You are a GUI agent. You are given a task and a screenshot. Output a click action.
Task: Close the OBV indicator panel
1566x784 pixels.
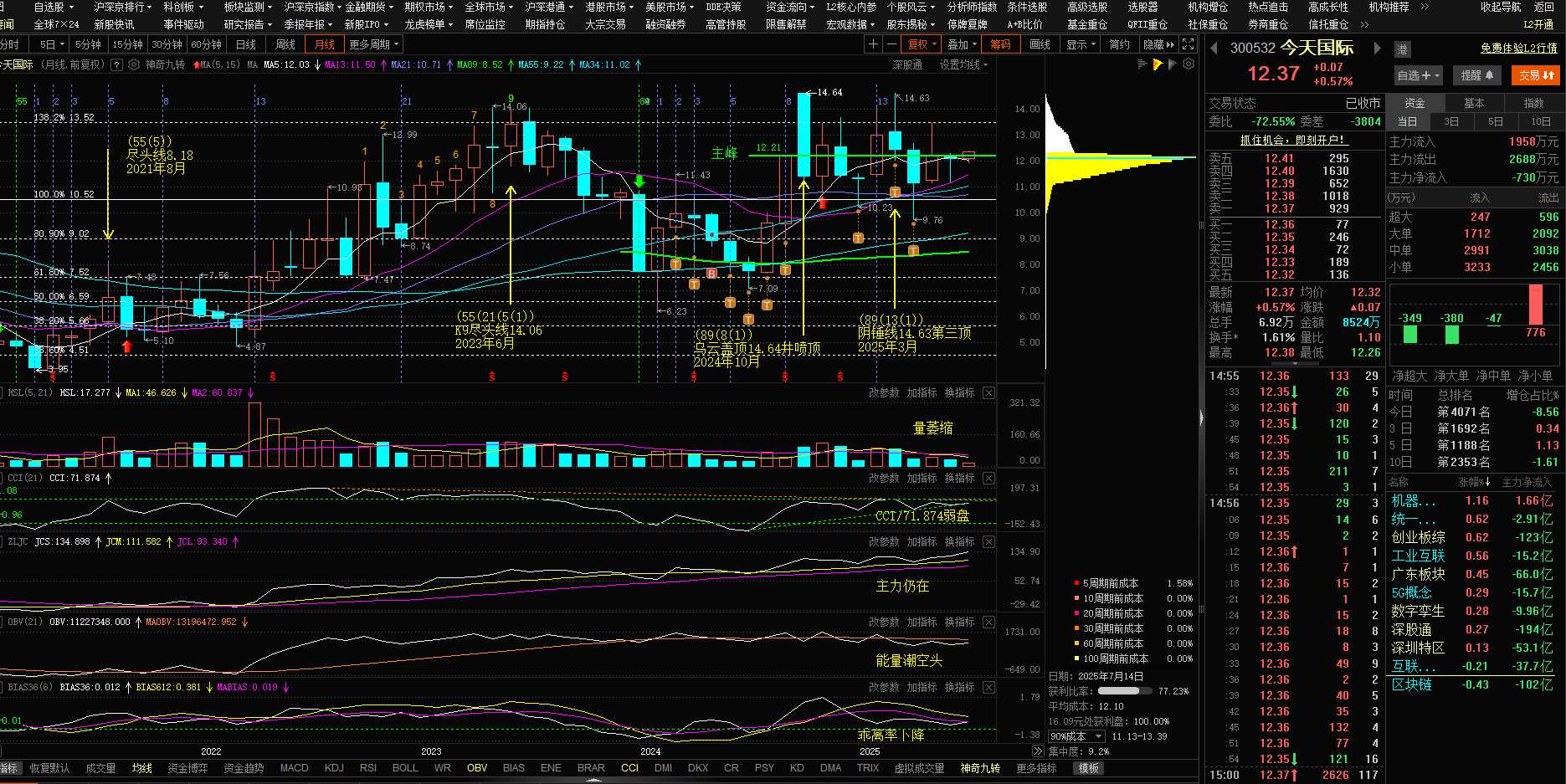989,622
